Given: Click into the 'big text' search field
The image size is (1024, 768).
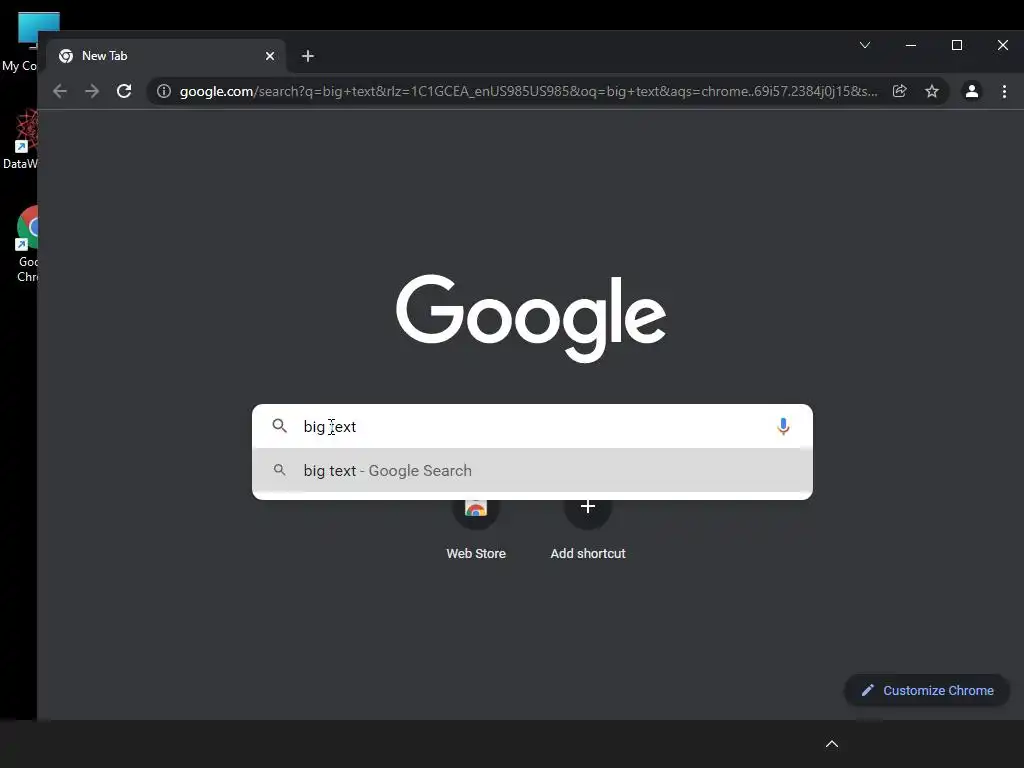Looking at the screenshot, I should pos(532,426).
